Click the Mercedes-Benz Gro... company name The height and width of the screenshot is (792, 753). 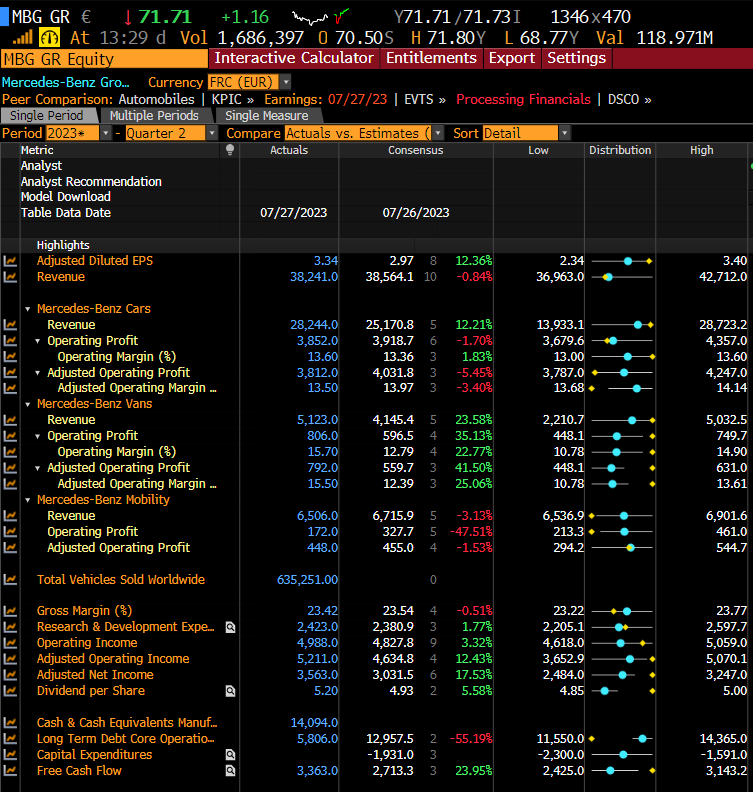pos(66,82)
